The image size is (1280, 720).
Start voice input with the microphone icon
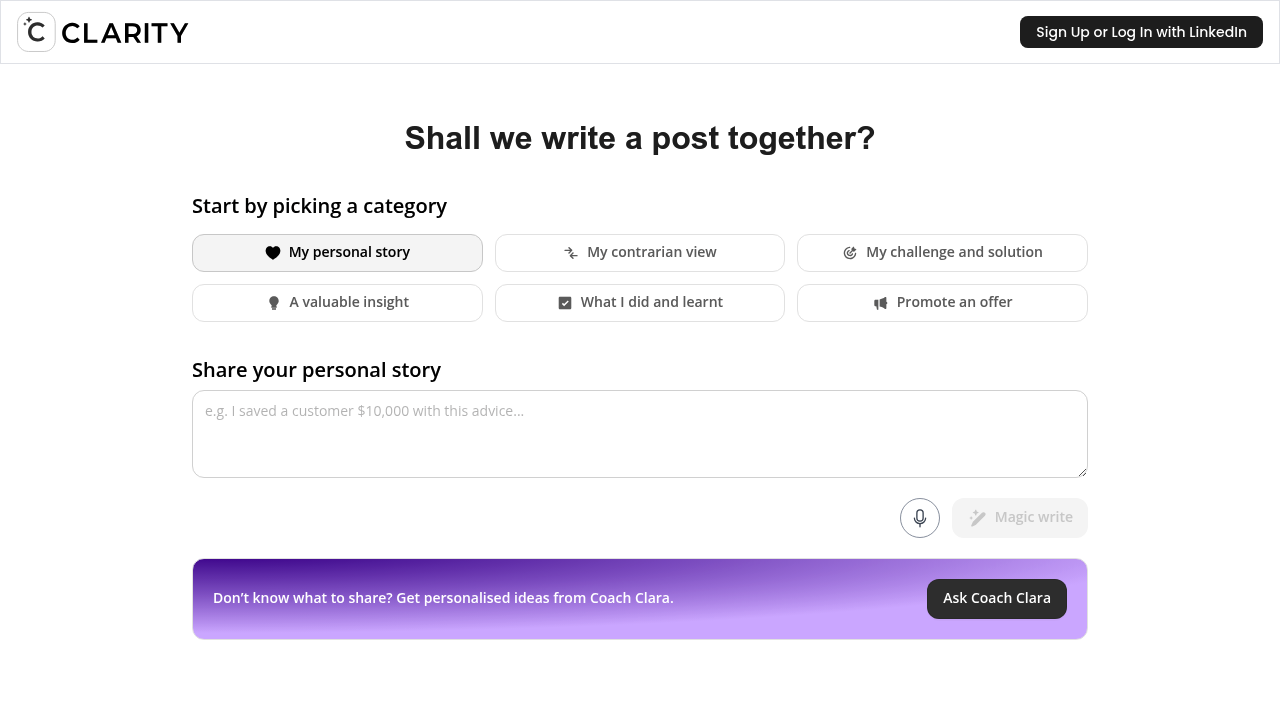(x=919, y=518)
